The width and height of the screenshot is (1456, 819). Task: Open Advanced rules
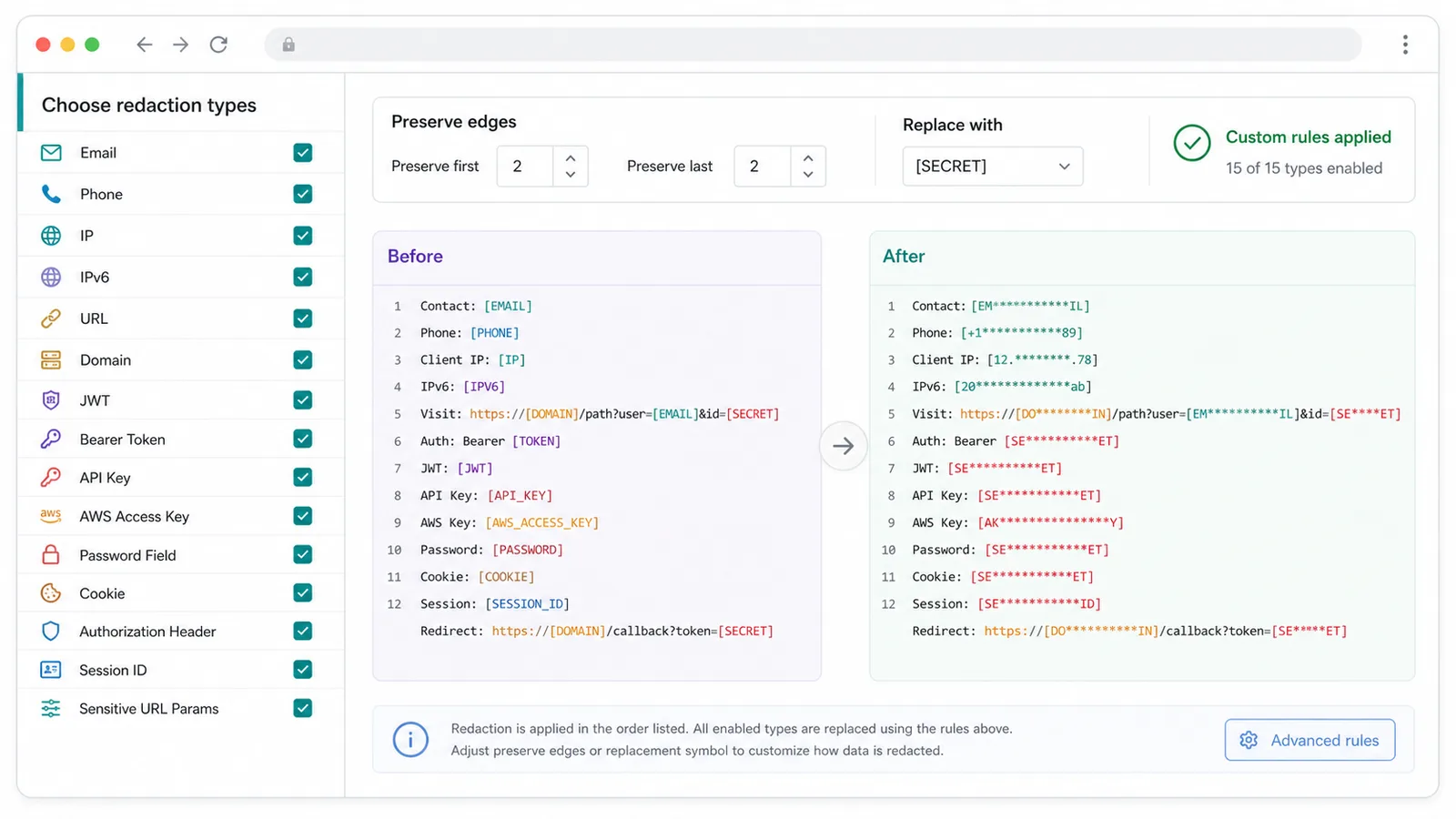tap(1309, 740)
